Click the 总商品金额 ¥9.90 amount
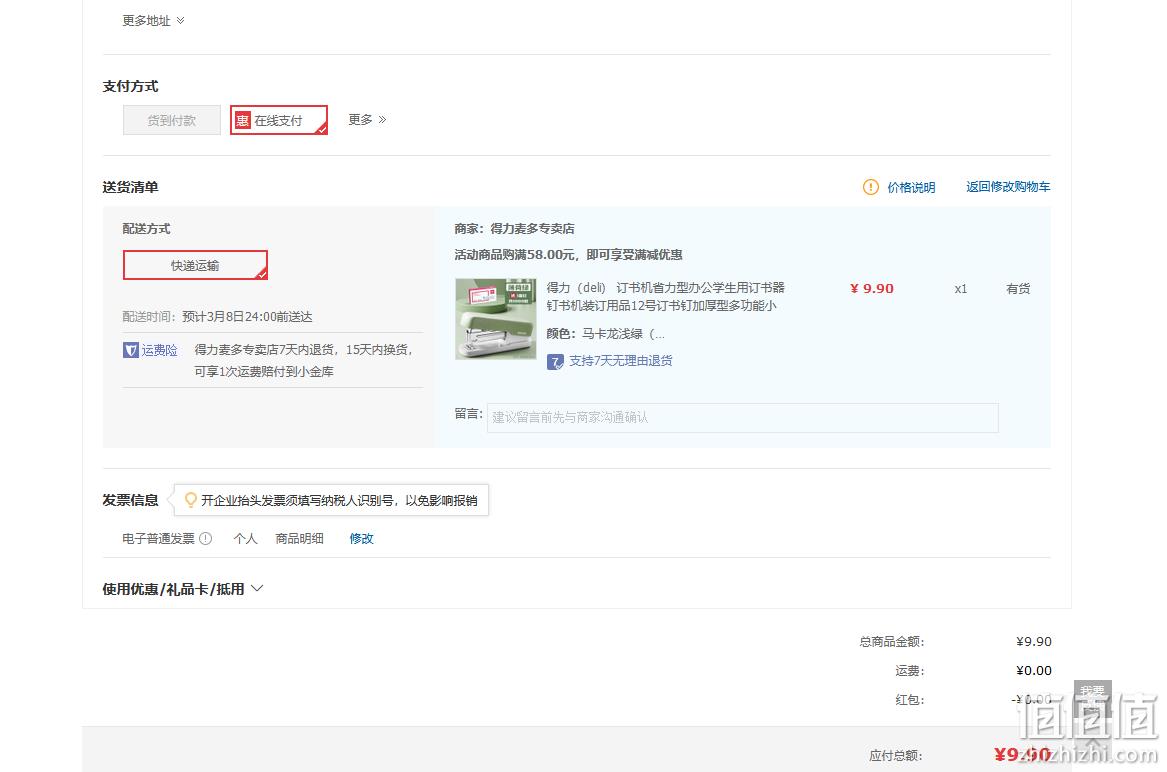The height and width of the screenshot is (772, 1167). point(1034,642)
